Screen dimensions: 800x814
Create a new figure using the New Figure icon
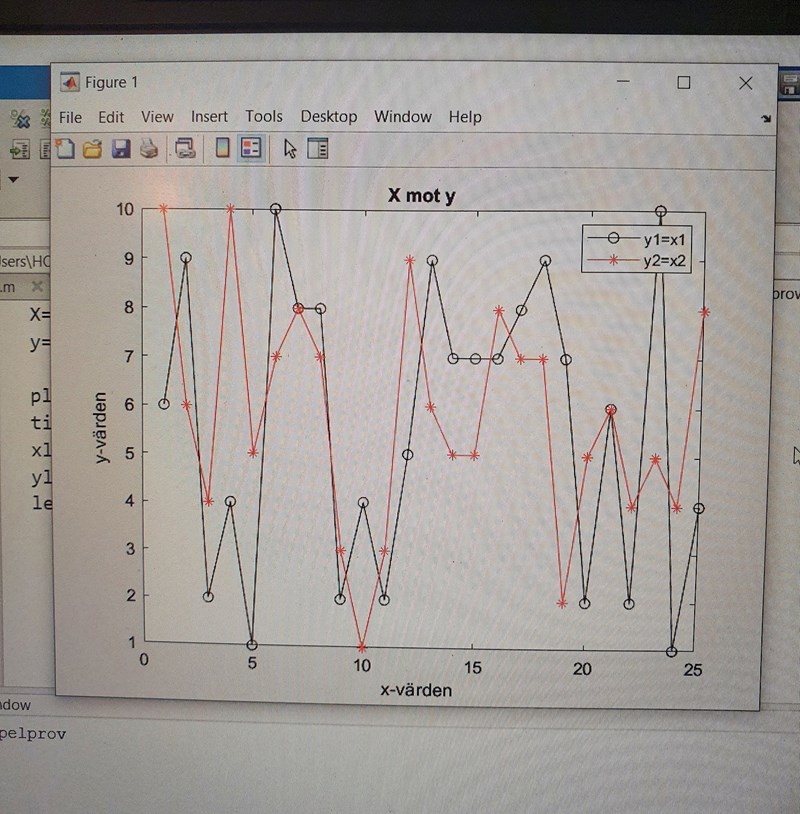click(64, 148)
